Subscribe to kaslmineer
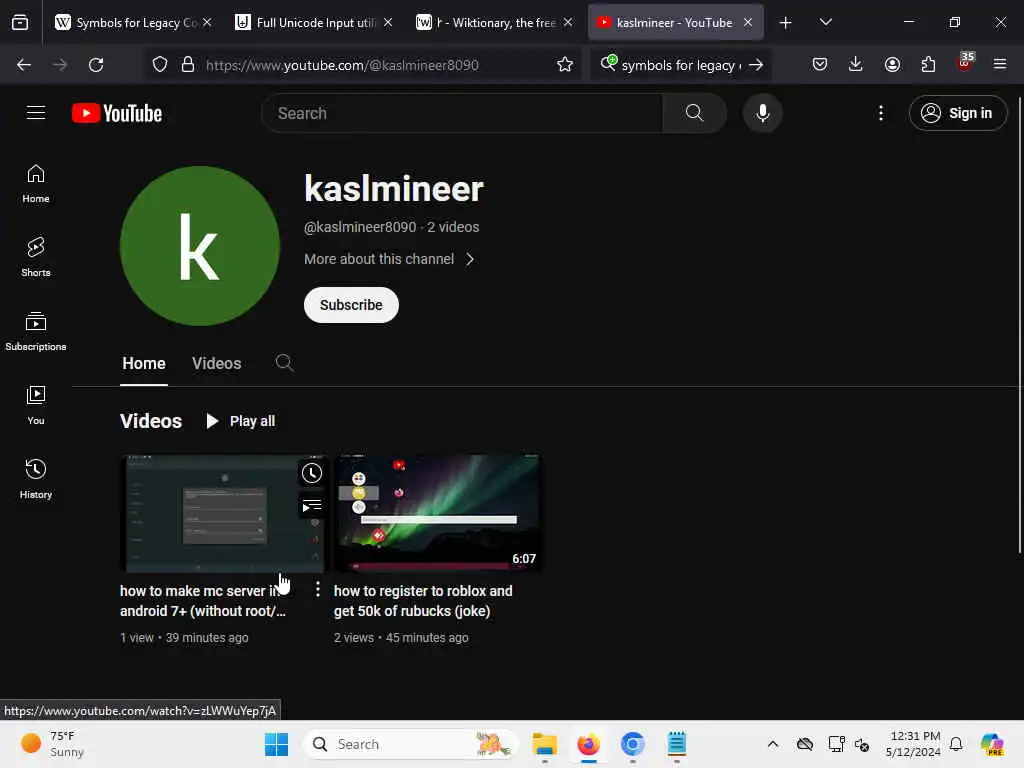The height and width of the screenshot is (768, 1024). click(351, 305)
